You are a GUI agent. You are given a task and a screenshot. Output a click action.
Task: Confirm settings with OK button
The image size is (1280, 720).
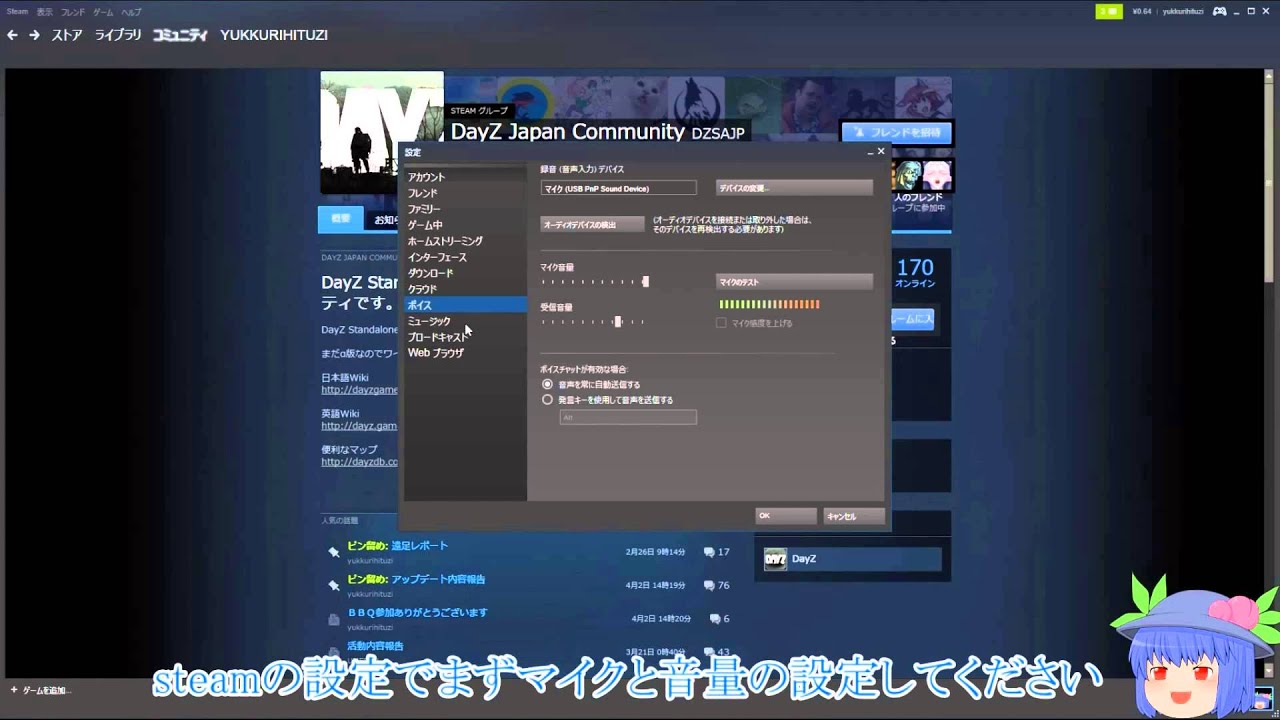point(786,516)
